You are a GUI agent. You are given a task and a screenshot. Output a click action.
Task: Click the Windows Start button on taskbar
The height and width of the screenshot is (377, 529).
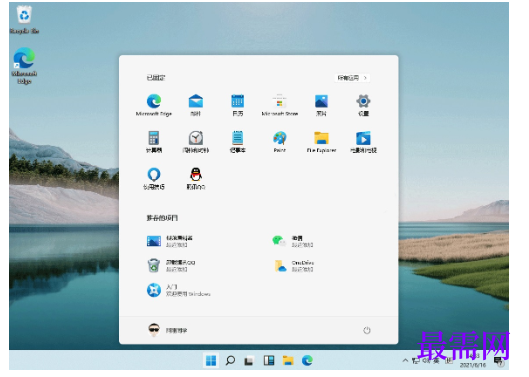(211, 360)
